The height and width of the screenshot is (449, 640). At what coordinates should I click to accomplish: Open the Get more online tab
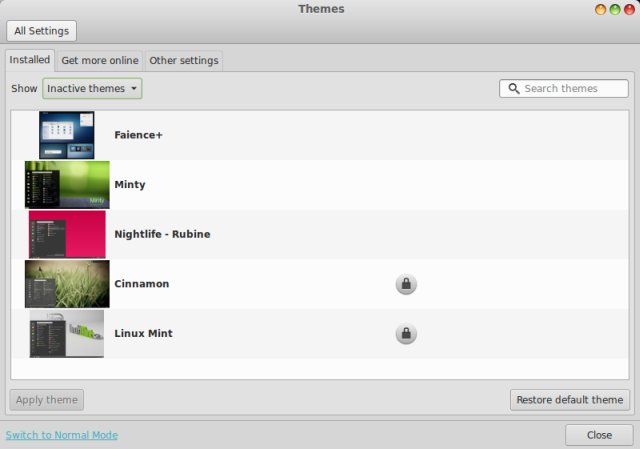pos(100,60)
